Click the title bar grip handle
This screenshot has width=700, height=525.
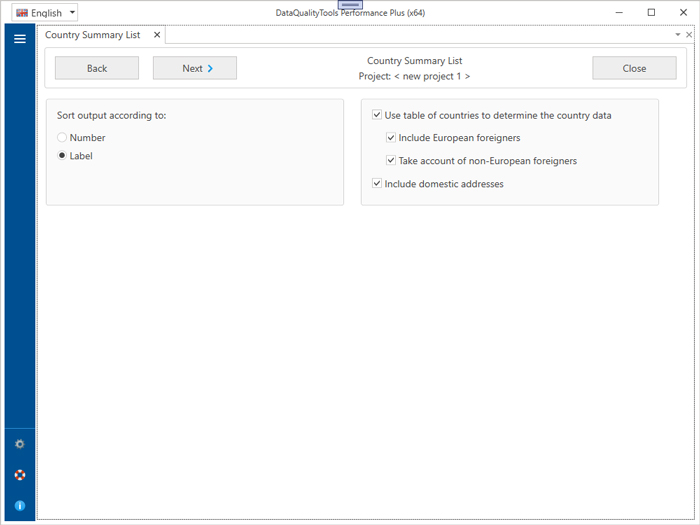tap(350, 5)
